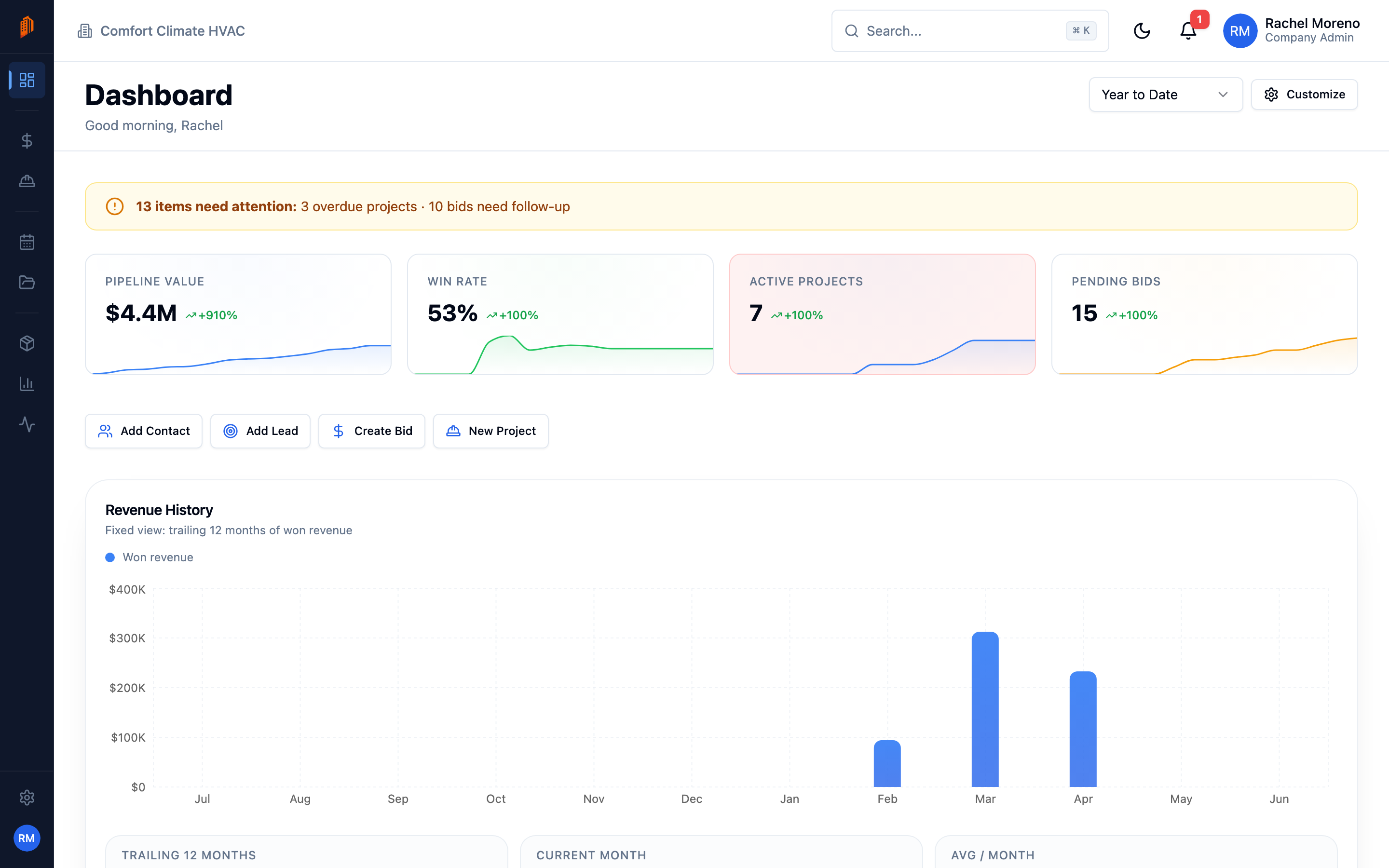Click the Create Bid button
Image resolution: width=1389 pixels, height=868 pixels.
372,431
